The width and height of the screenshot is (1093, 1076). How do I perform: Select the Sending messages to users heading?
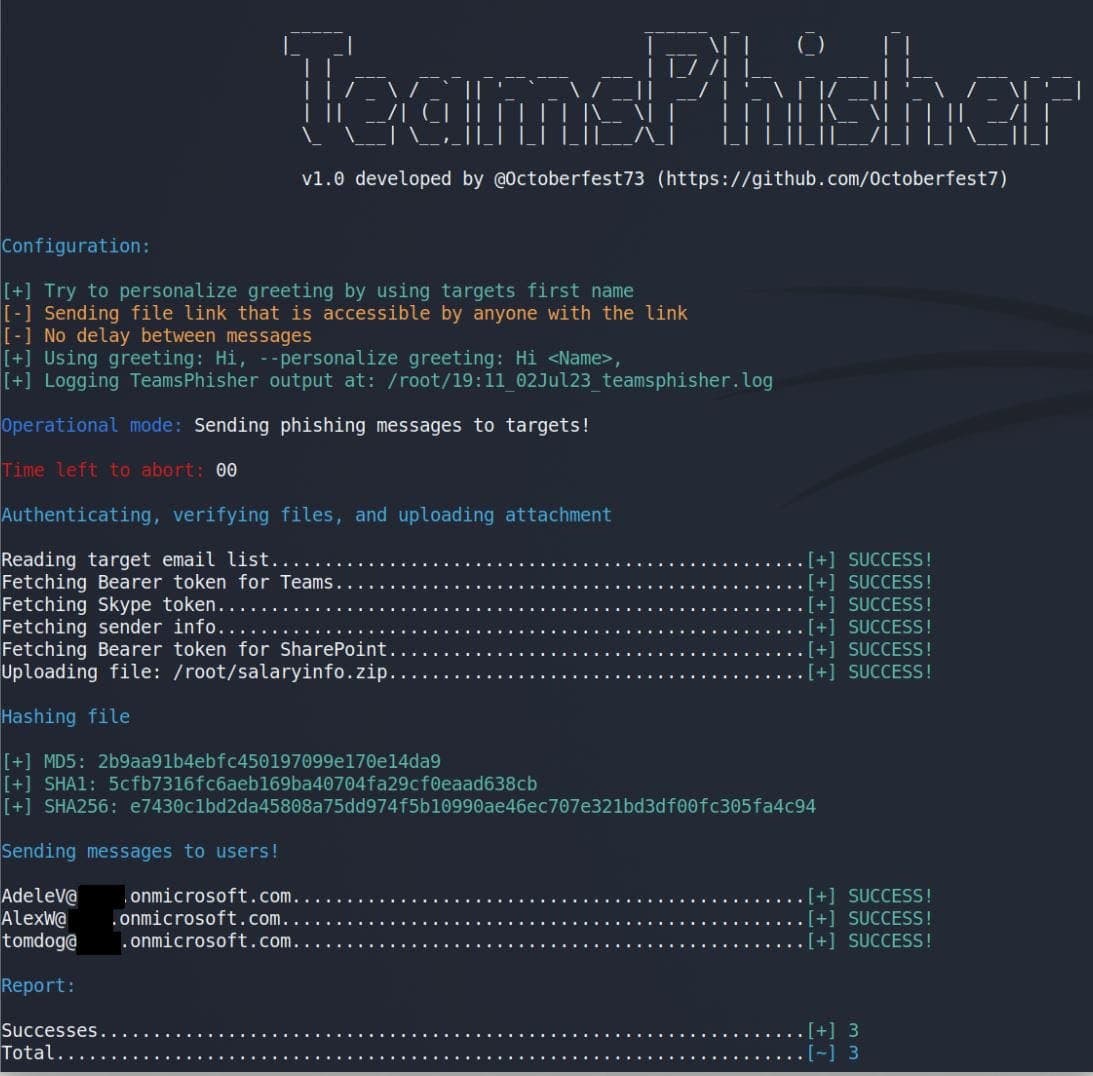(x=140, y=850)
